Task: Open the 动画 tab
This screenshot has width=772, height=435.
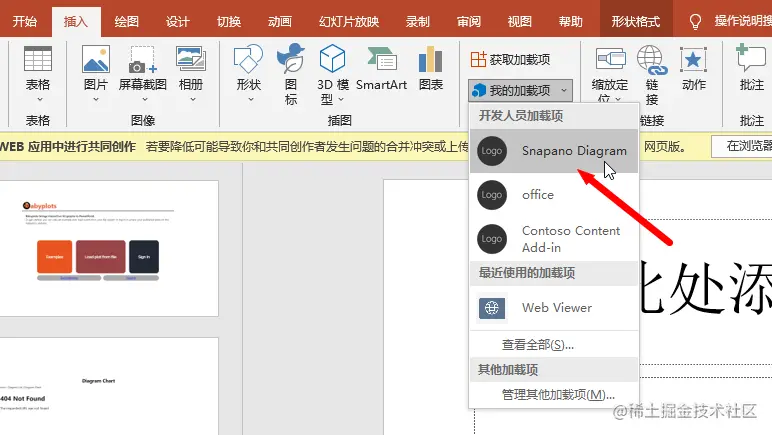Action: click(x=280, y=22)
